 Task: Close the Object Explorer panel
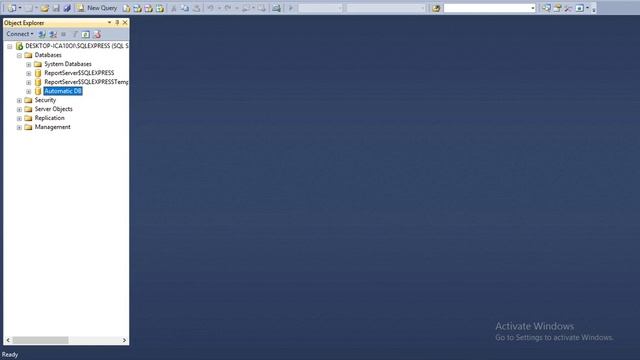[x=125, y=22]
